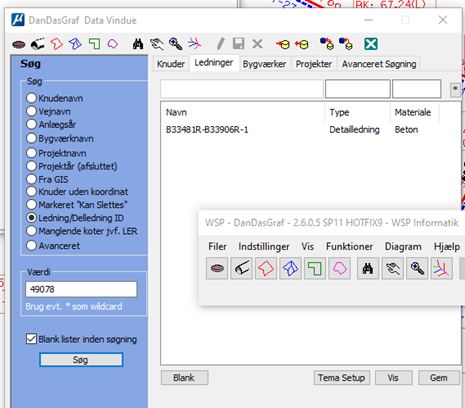465x408 pixels.
Task: Select the Bygværknavn radio button
Action: coord(31,138)
